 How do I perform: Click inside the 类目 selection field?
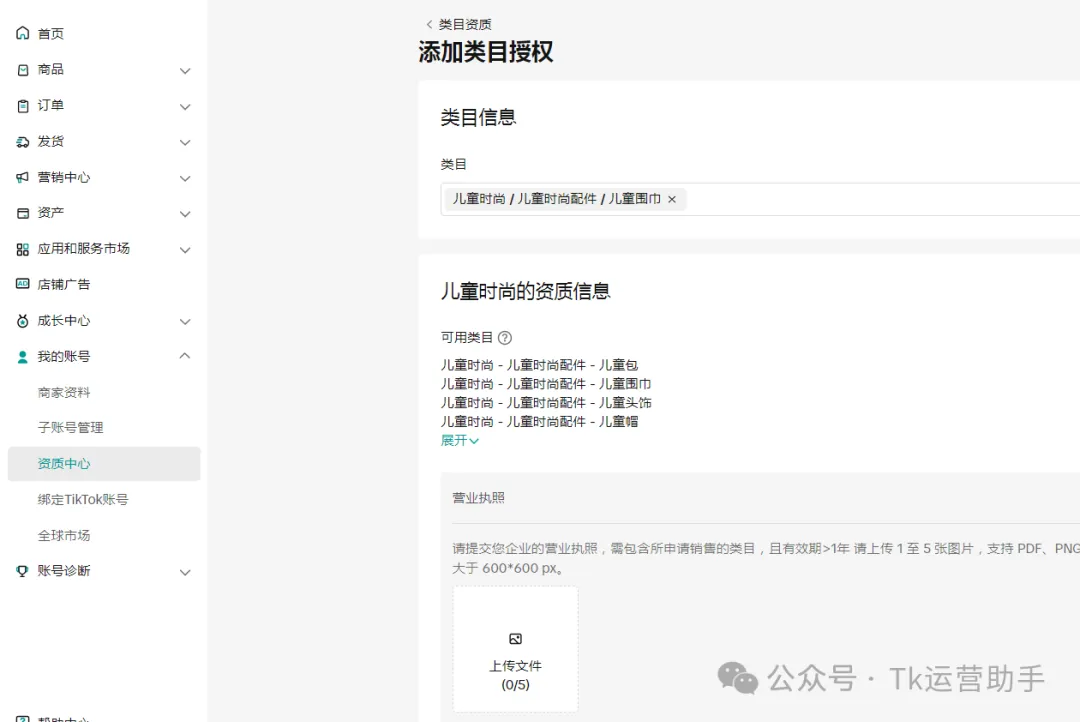(x=880, y=199)
